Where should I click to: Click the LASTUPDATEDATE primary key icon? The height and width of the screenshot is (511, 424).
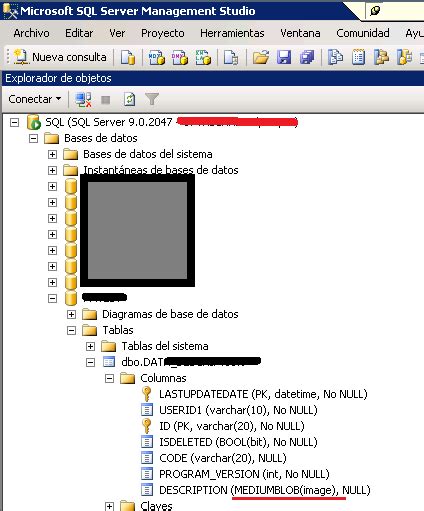coord(147,394)
